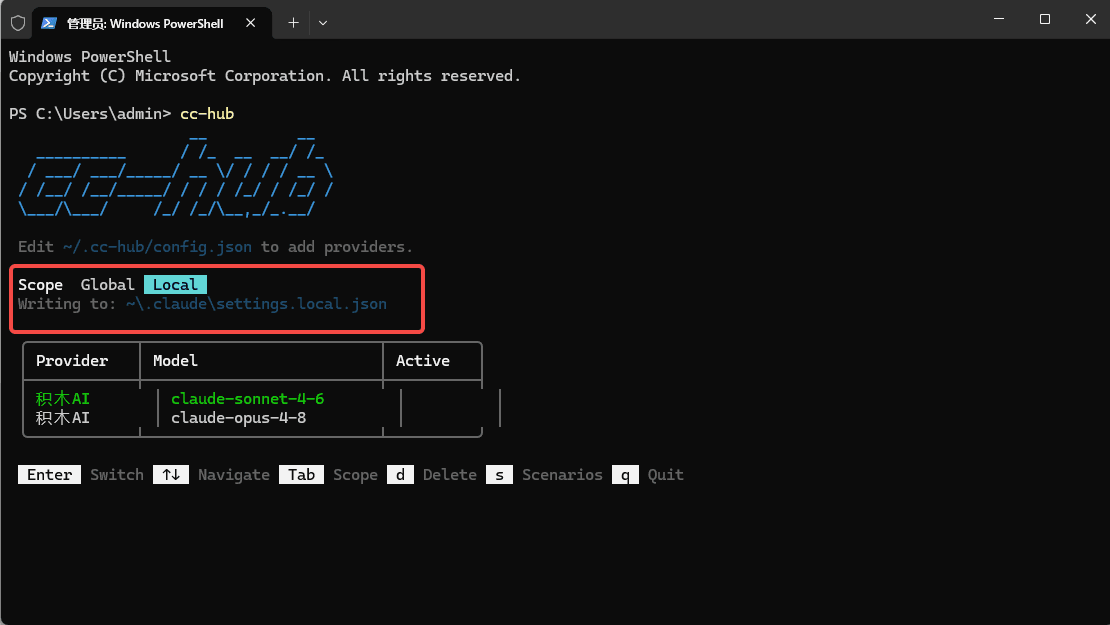Viewport: 1110px width, 625px height.
Task: Click the PS C:\Users\admin> prompt
Action: 90,114
